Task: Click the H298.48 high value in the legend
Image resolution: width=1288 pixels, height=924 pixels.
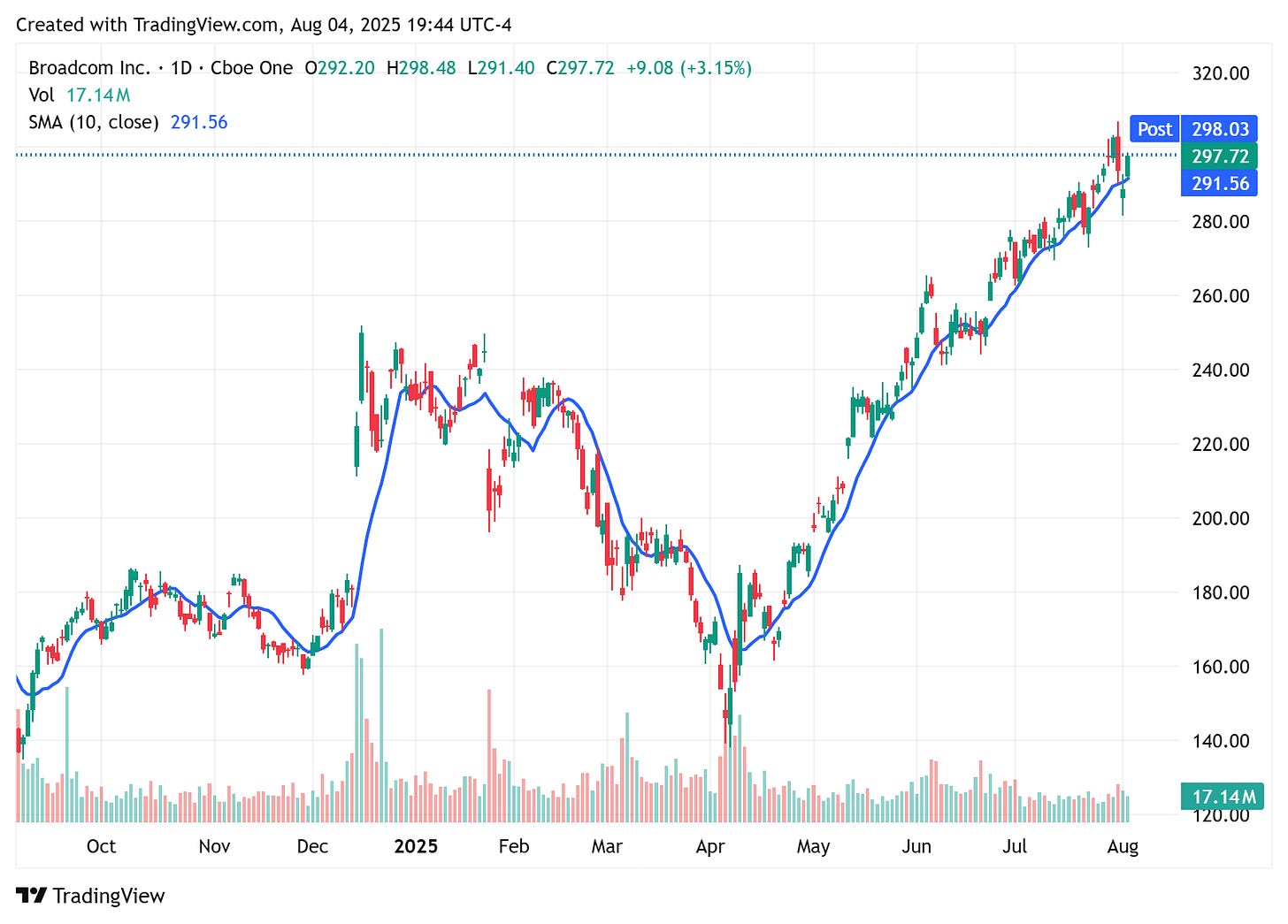Action: pyautogui.click(x=425, y=67)
